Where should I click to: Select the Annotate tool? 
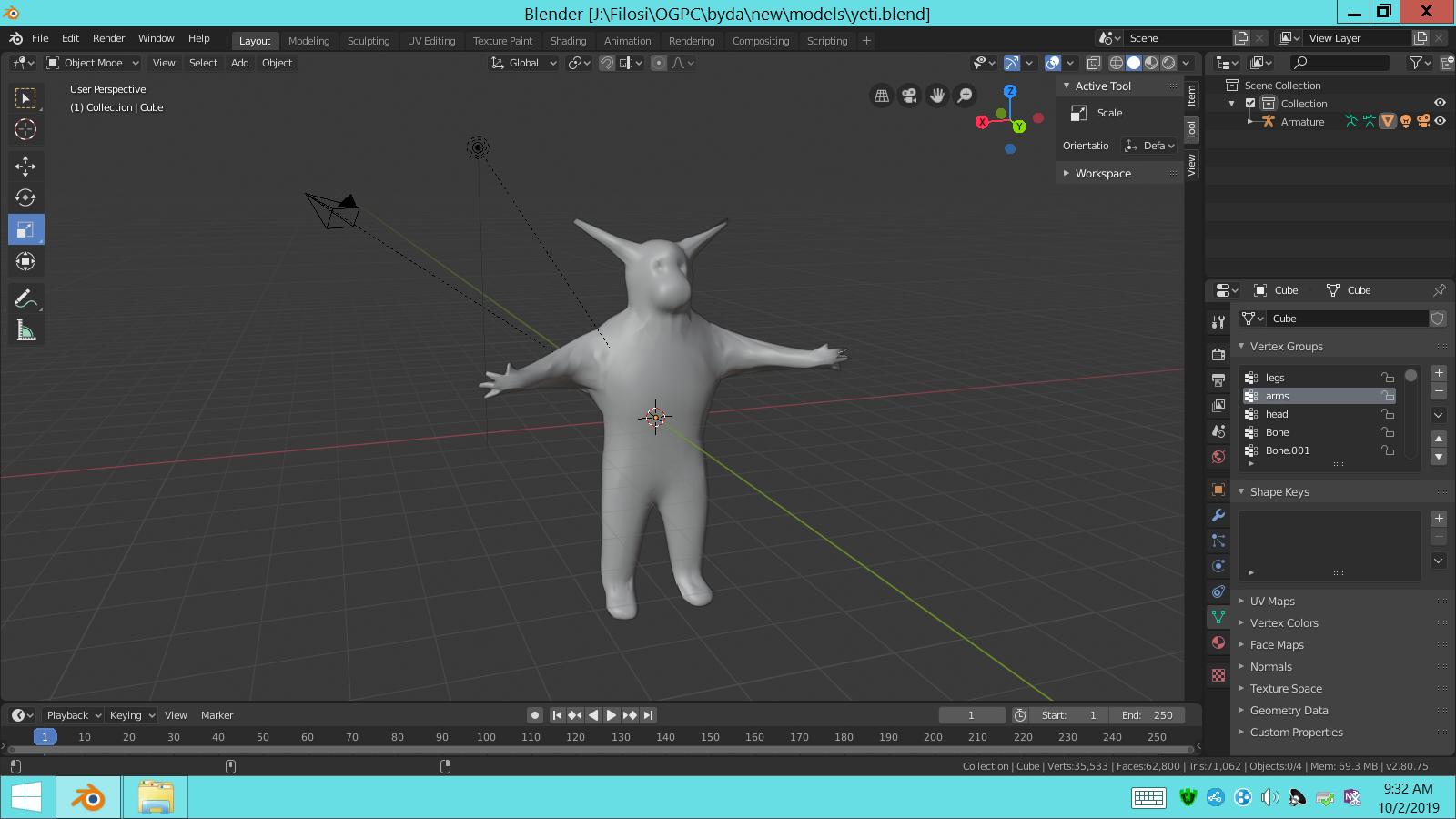(25, 298)
